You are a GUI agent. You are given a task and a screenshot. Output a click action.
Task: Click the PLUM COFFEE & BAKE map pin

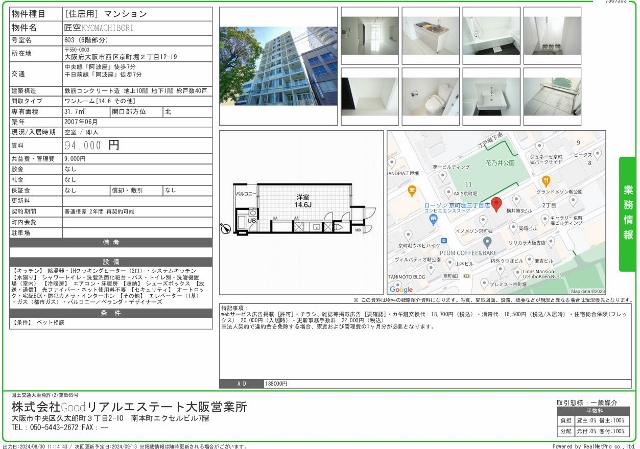click(487, 242)
